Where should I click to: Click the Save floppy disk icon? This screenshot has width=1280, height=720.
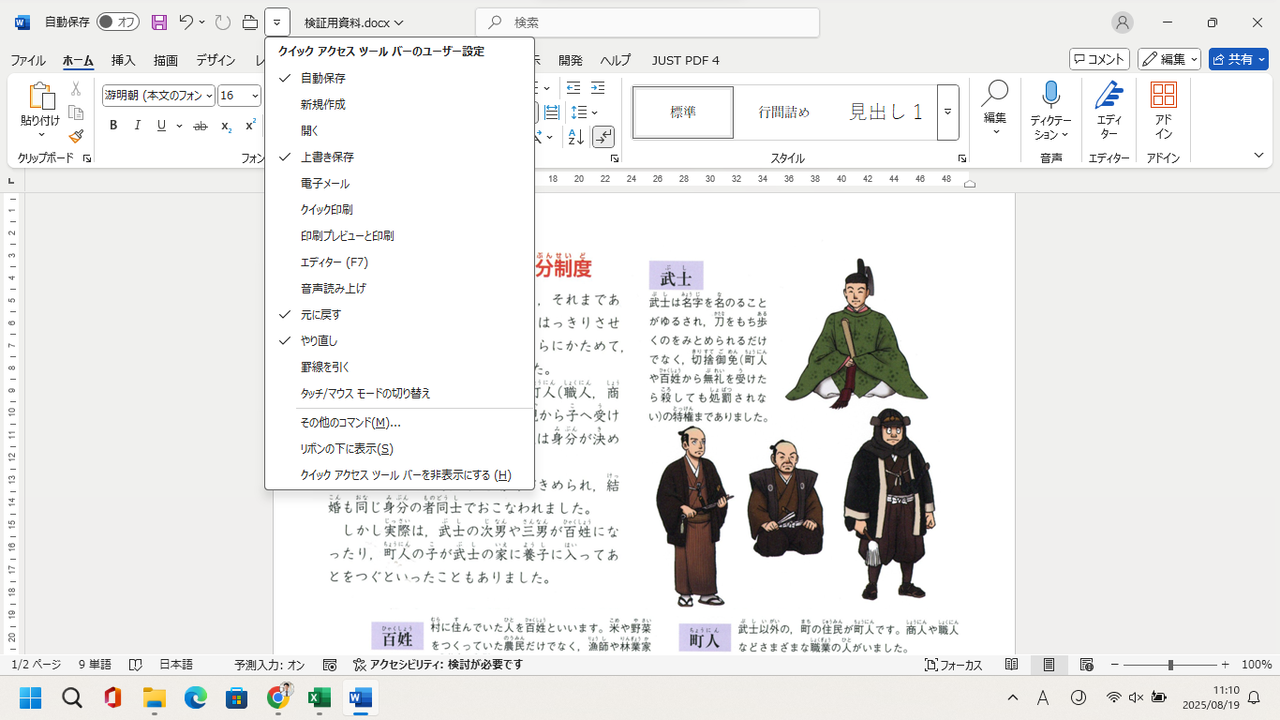159,22
